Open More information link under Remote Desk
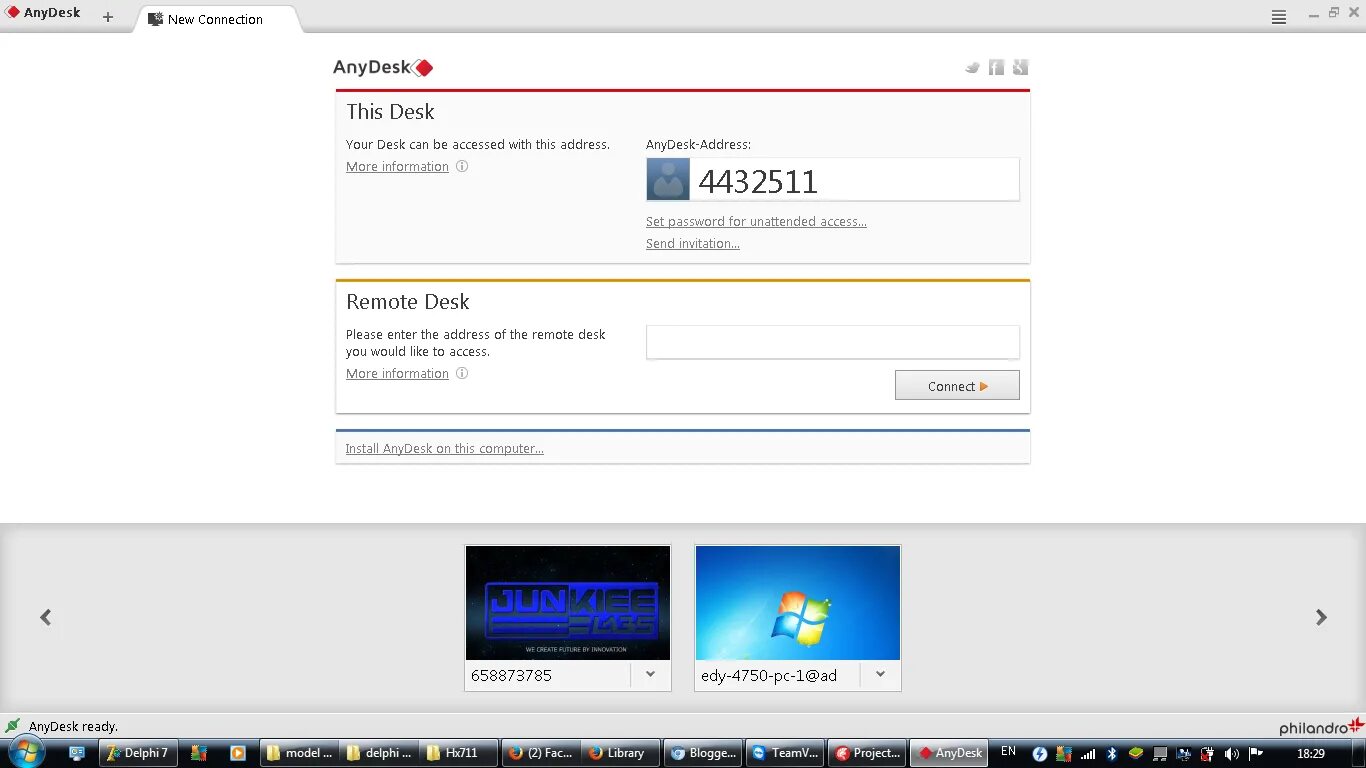 (397, 373)
